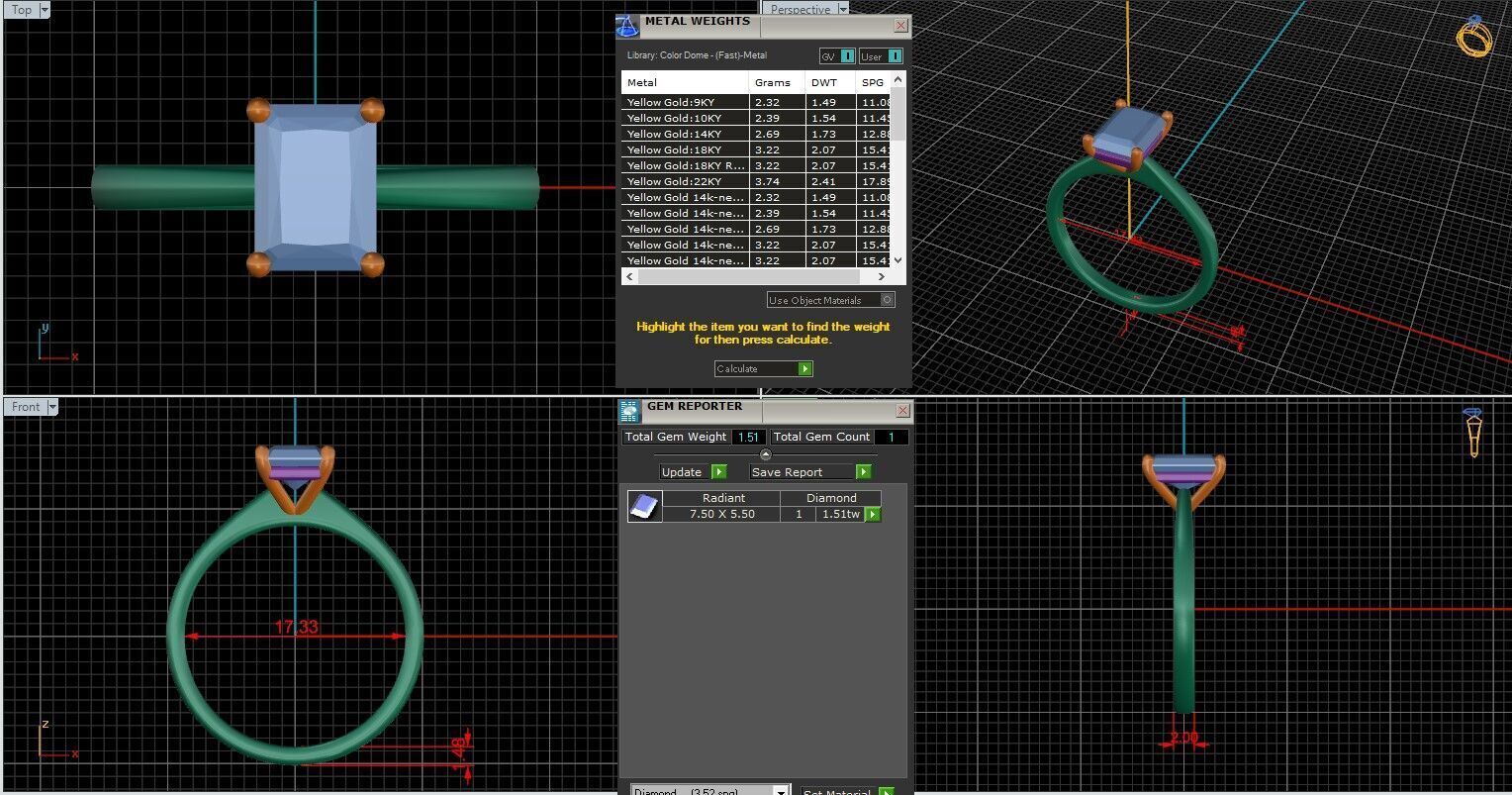
Task: Click the Save Report button
Action: point(810,472)
